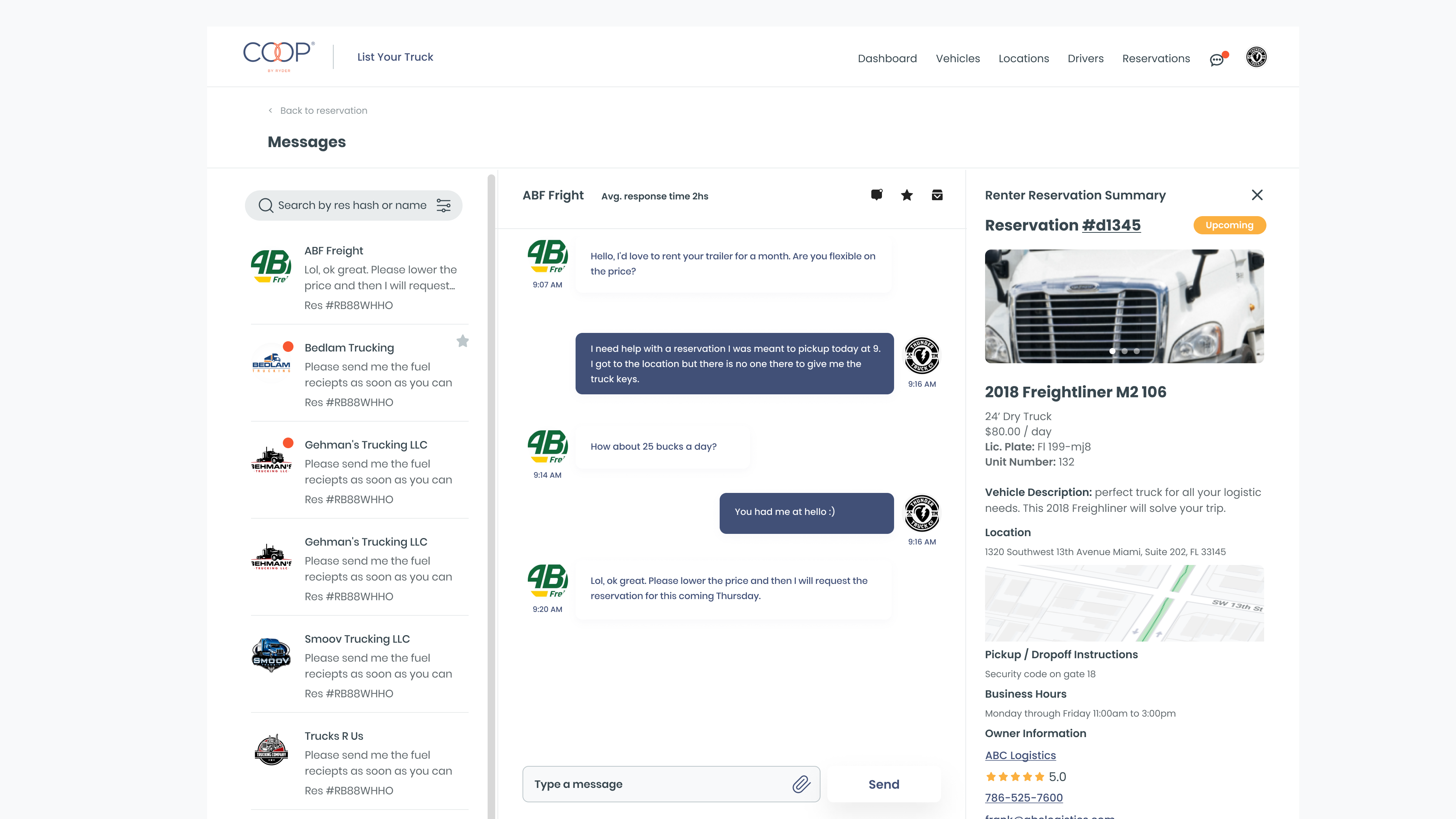Star the ABF Fright conversation

[907, 195]
